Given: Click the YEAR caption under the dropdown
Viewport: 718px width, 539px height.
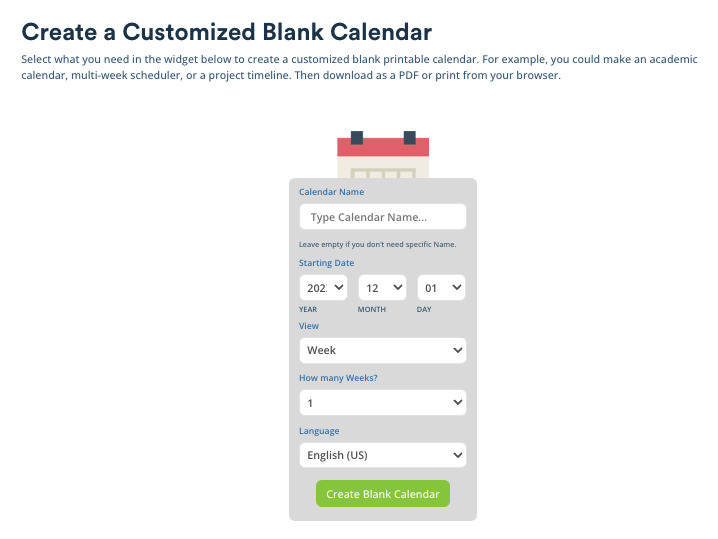Looking at the screenshot, I should [308, 310].
